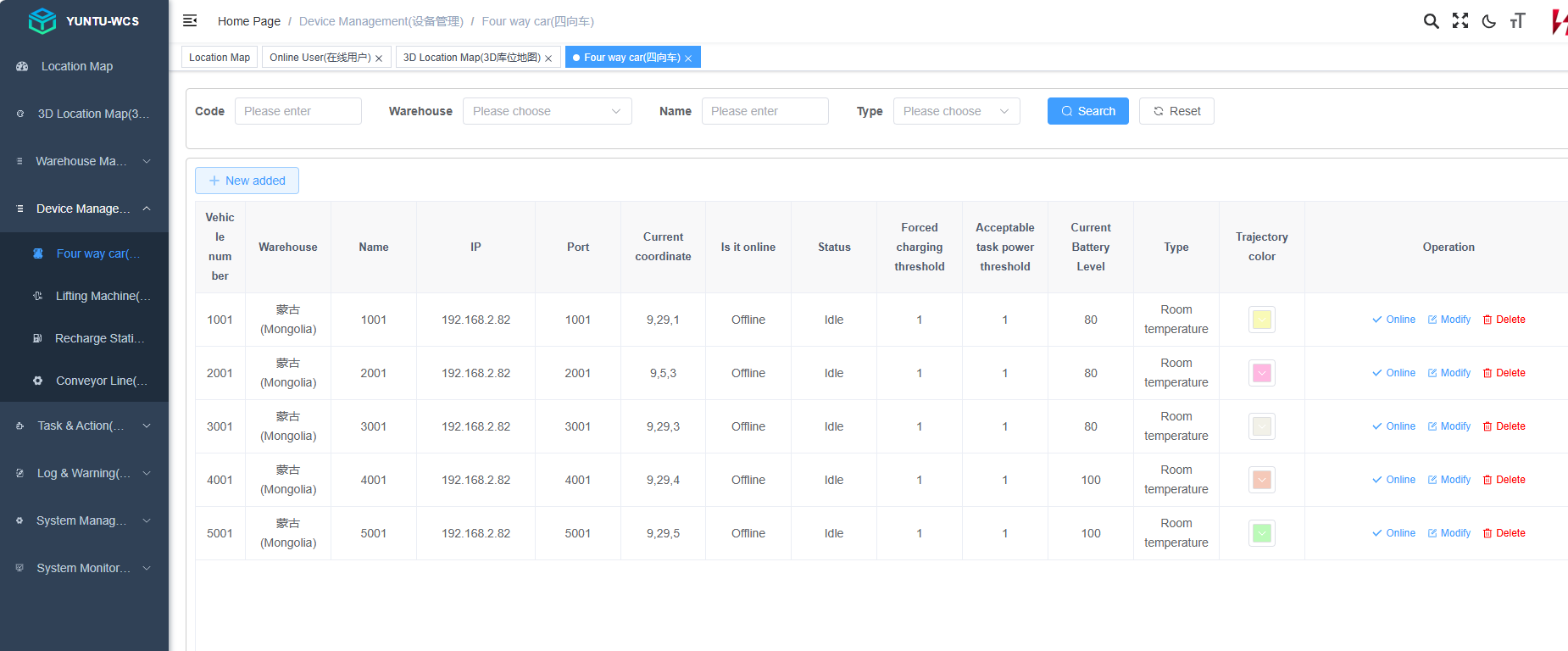Open Conveyor Line menu item

click(85, 381)
